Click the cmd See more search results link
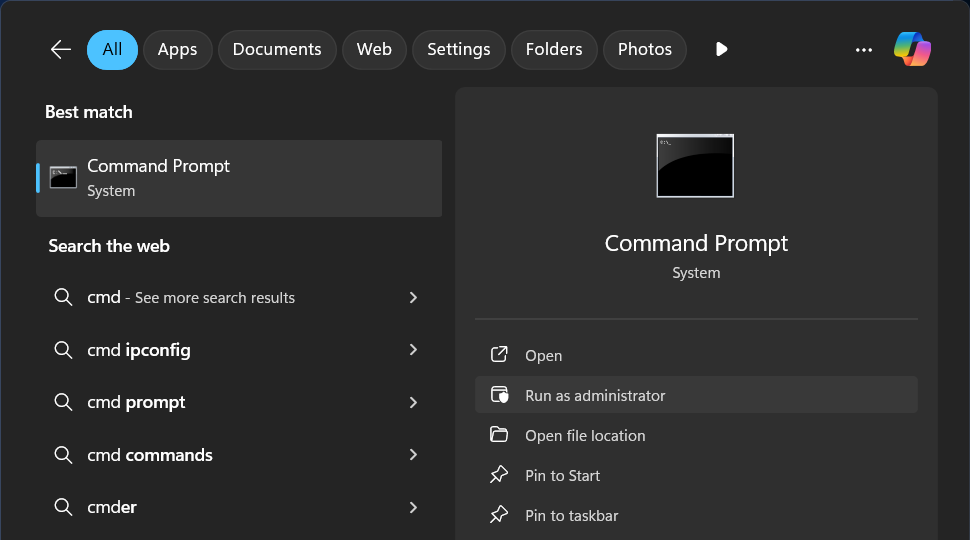 click(x=191, y=298)
